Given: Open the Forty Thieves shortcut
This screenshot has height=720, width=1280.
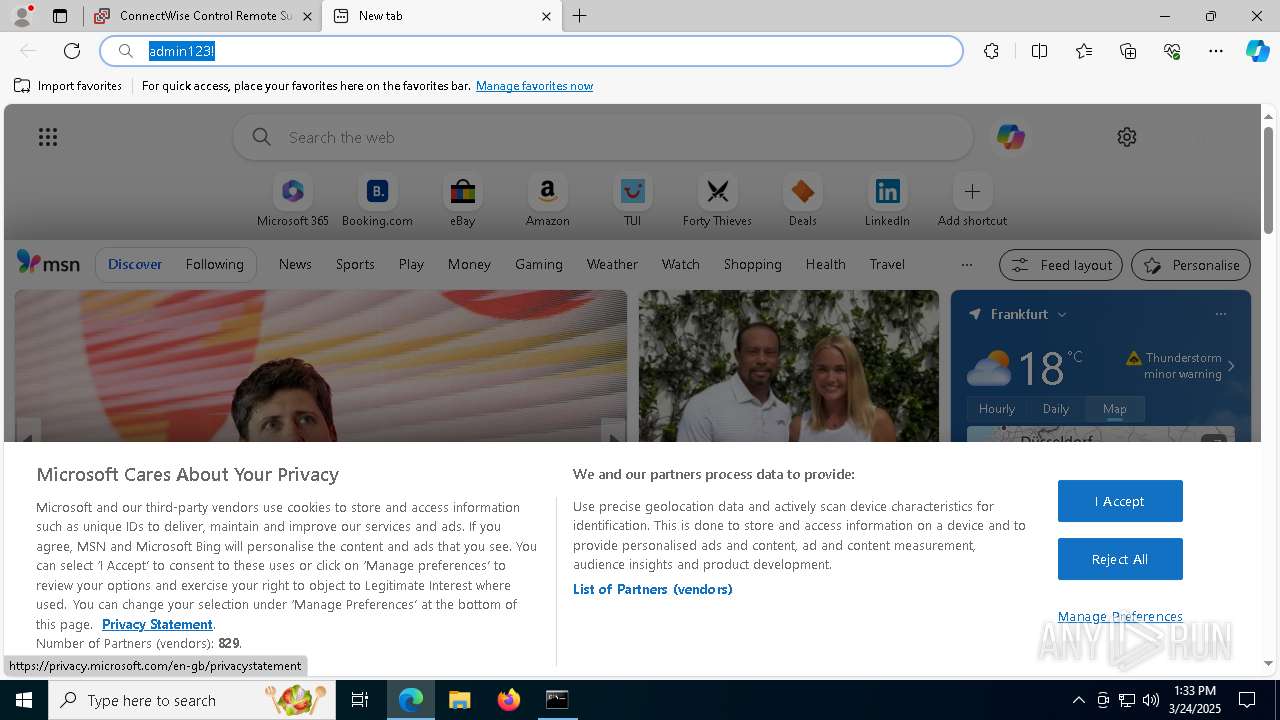Looking at the screenshot, I should click(x=717, y=201).
